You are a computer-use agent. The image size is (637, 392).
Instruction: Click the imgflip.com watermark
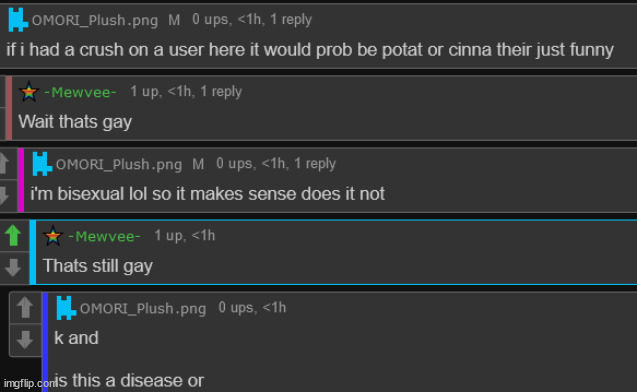coord(30,383)
